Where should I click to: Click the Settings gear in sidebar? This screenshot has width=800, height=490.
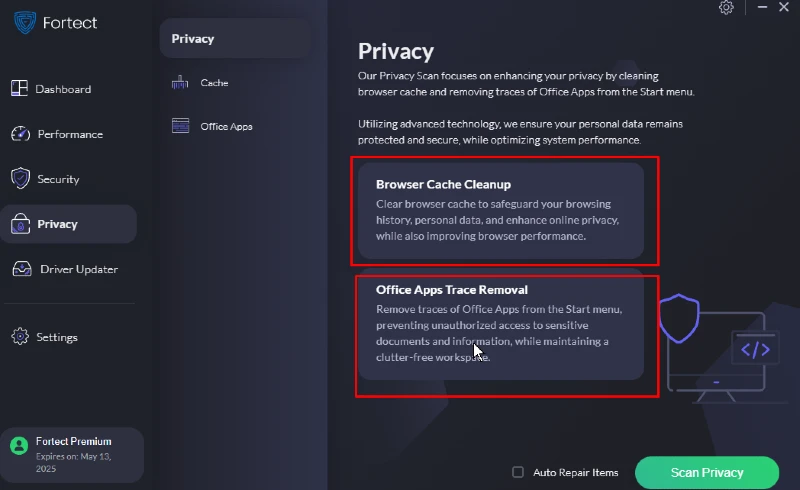[20, 336]
